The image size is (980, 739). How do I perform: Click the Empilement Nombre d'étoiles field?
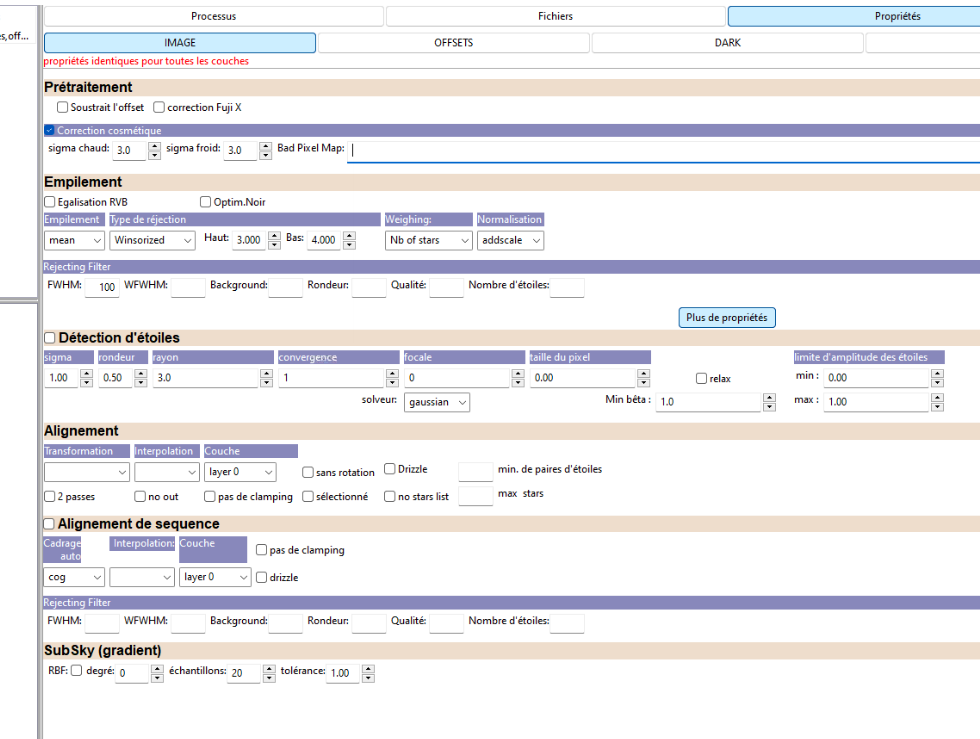tap(567, 288)
